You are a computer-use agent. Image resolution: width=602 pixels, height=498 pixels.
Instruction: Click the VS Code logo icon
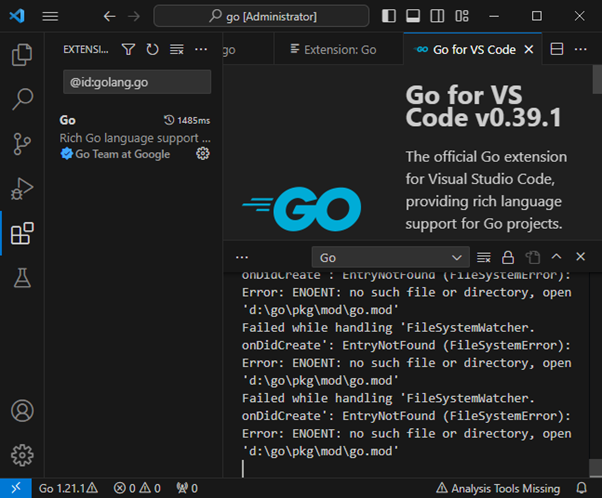tap(17, 16)
